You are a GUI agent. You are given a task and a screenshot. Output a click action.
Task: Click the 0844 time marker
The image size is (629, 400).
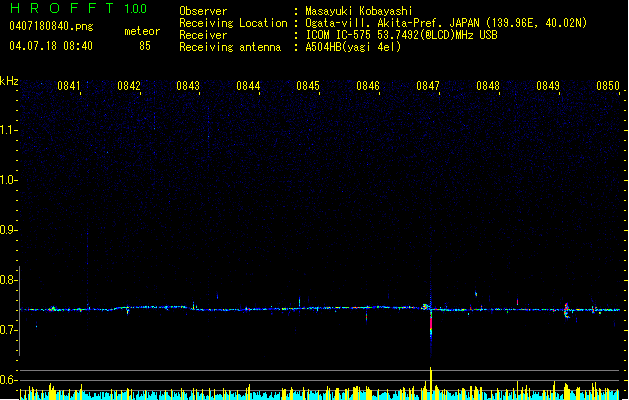(x=248, y=86)
